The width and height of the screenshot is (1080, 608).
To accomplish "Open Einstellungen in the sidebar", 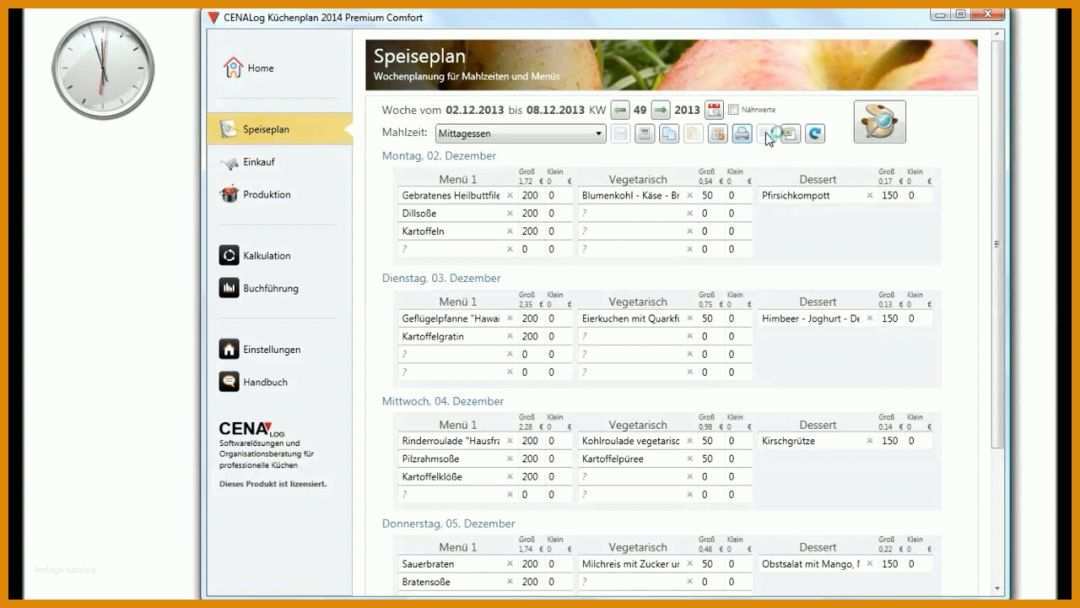I will [x=260, y=349].
